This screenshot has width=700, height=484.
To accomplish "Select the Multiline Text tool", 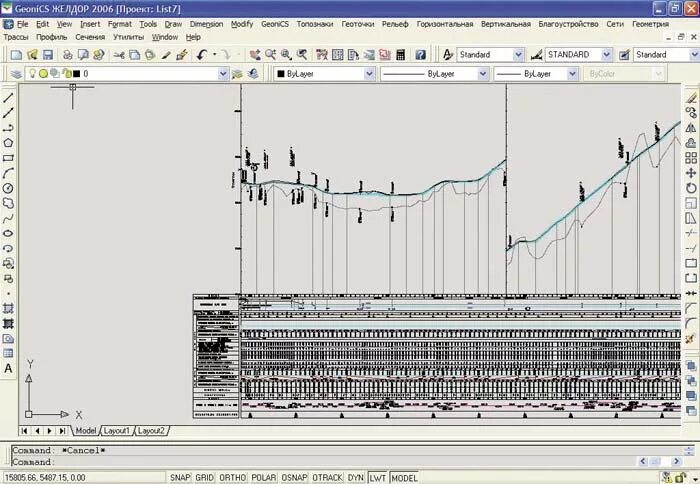I will tap(8, 369).
